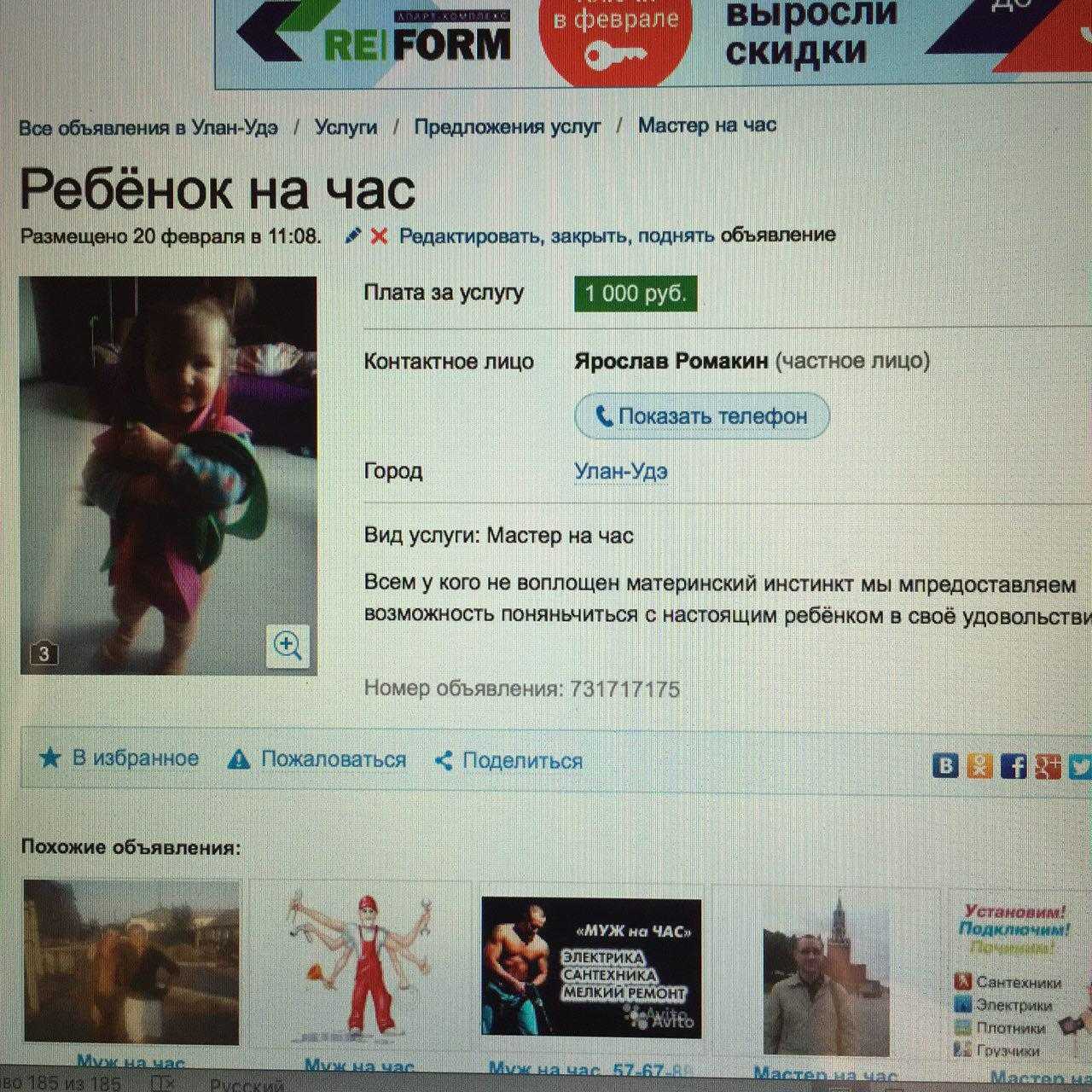Go to Услуги breadcrumb
This screenshot has width=1092, height=1092.
346,127
